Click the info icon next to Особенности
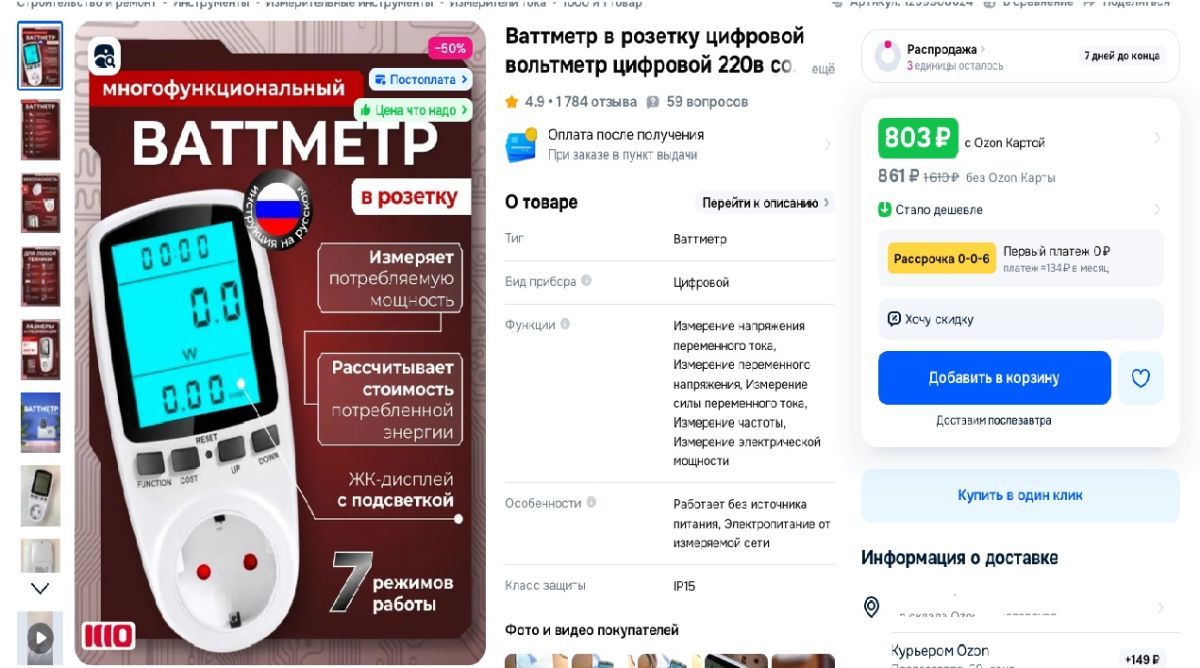 [592, 502]
